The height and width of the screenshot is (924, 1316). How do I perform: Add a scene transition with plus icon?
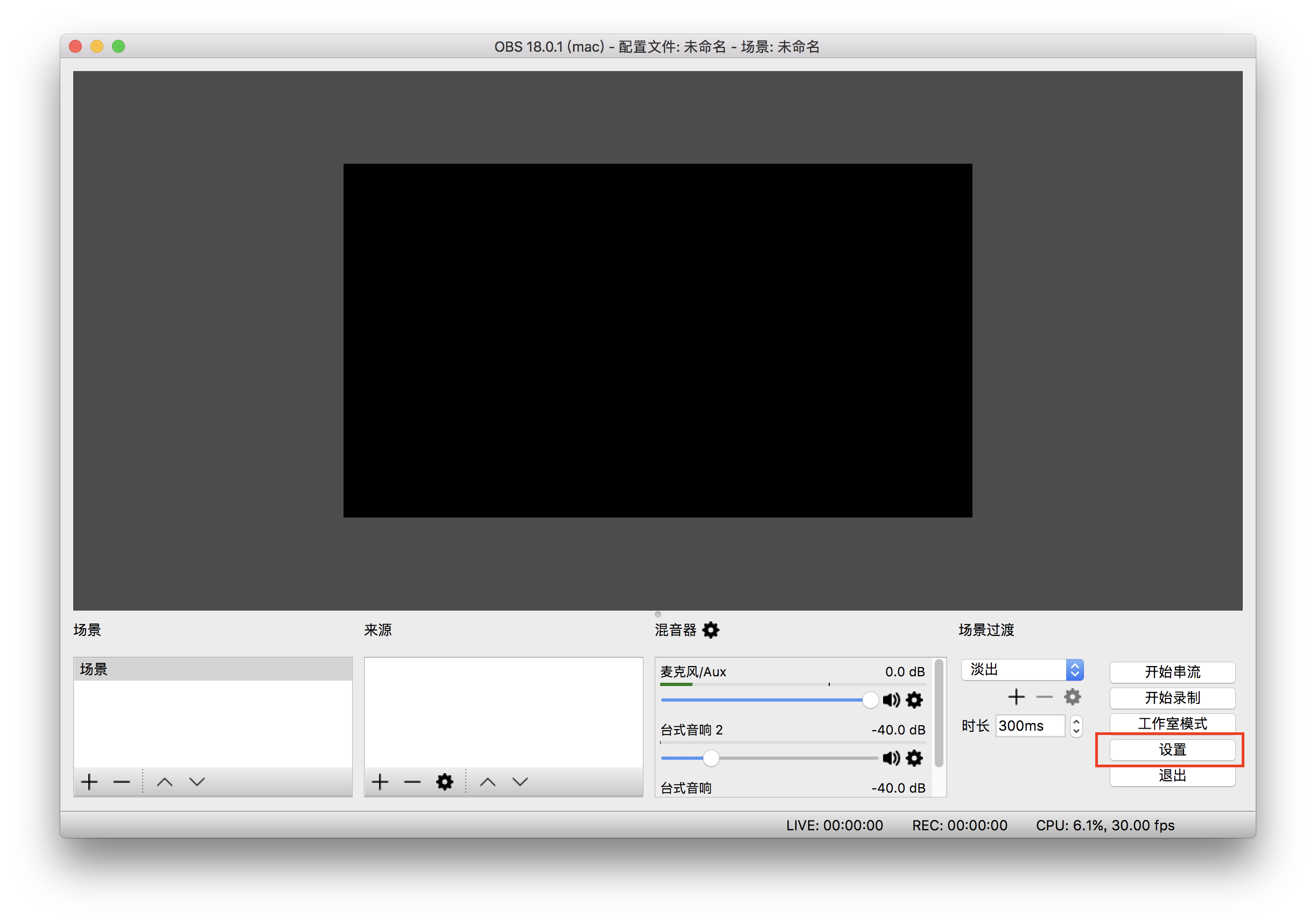1016,697
